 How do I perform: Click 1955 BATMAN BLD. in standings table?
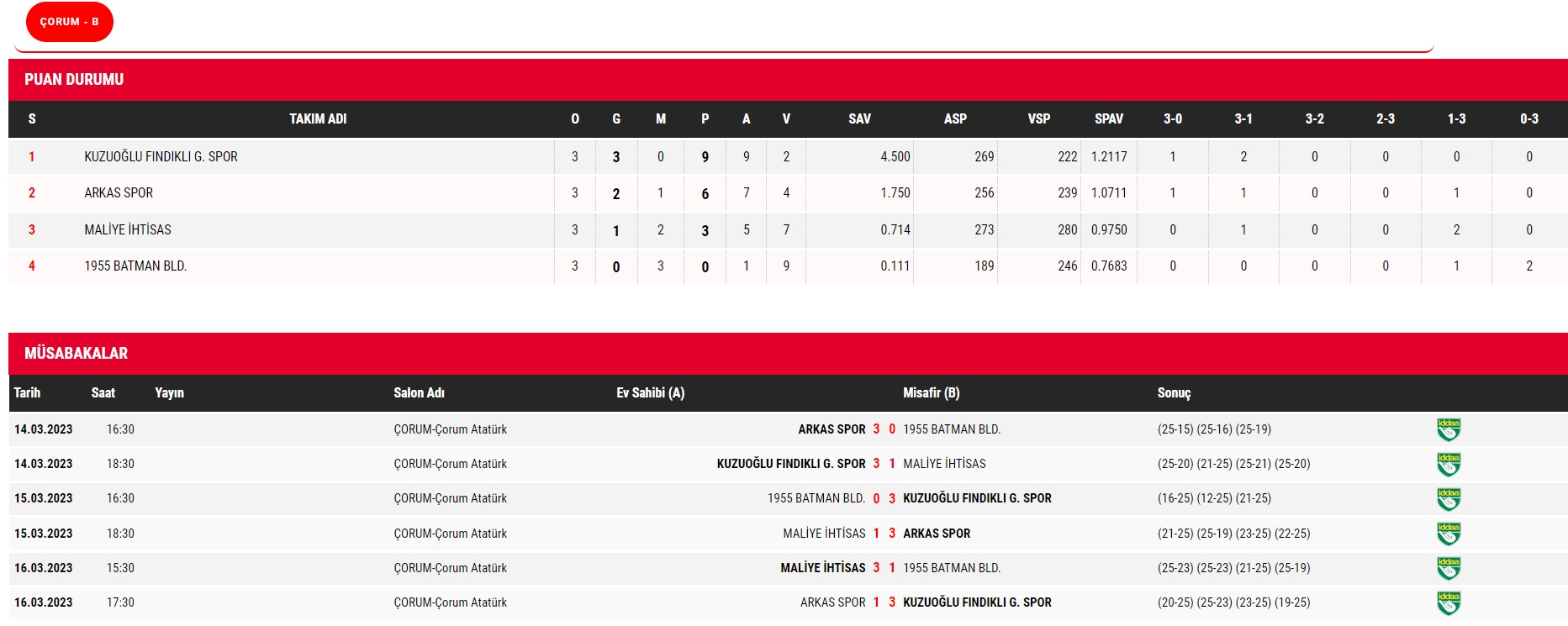[135, 266]
